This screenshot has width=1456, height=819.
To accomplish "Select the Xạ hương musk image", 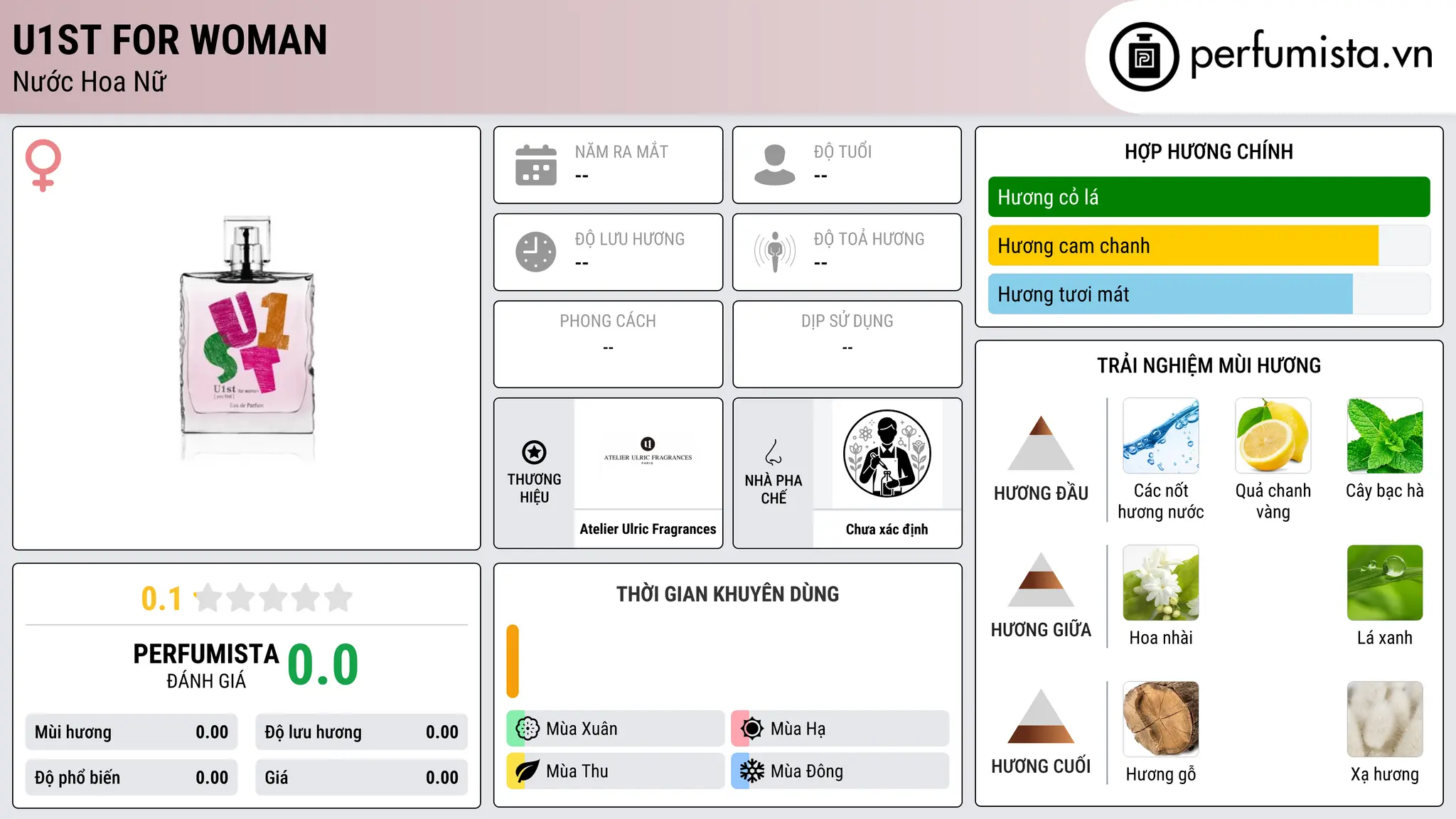I will 1385,719.
